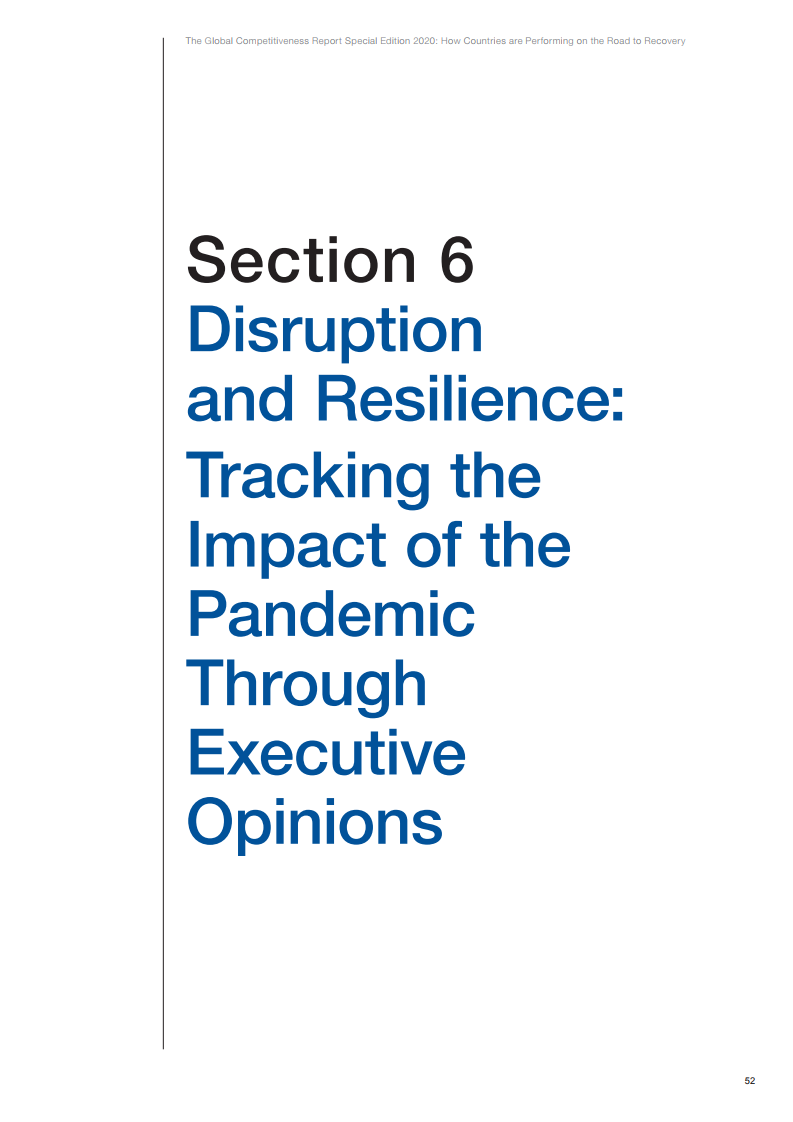This screenshot has width=793, height=1122.
Task: Click "the" following "Impact of"
Action: point(526,545)
